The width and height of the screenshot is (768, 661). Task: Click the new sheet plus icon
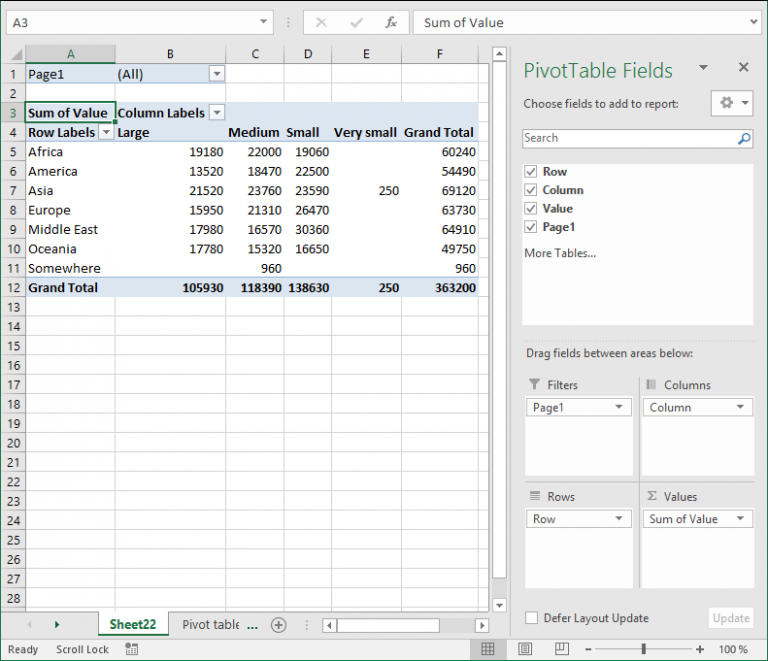(278, 625)
